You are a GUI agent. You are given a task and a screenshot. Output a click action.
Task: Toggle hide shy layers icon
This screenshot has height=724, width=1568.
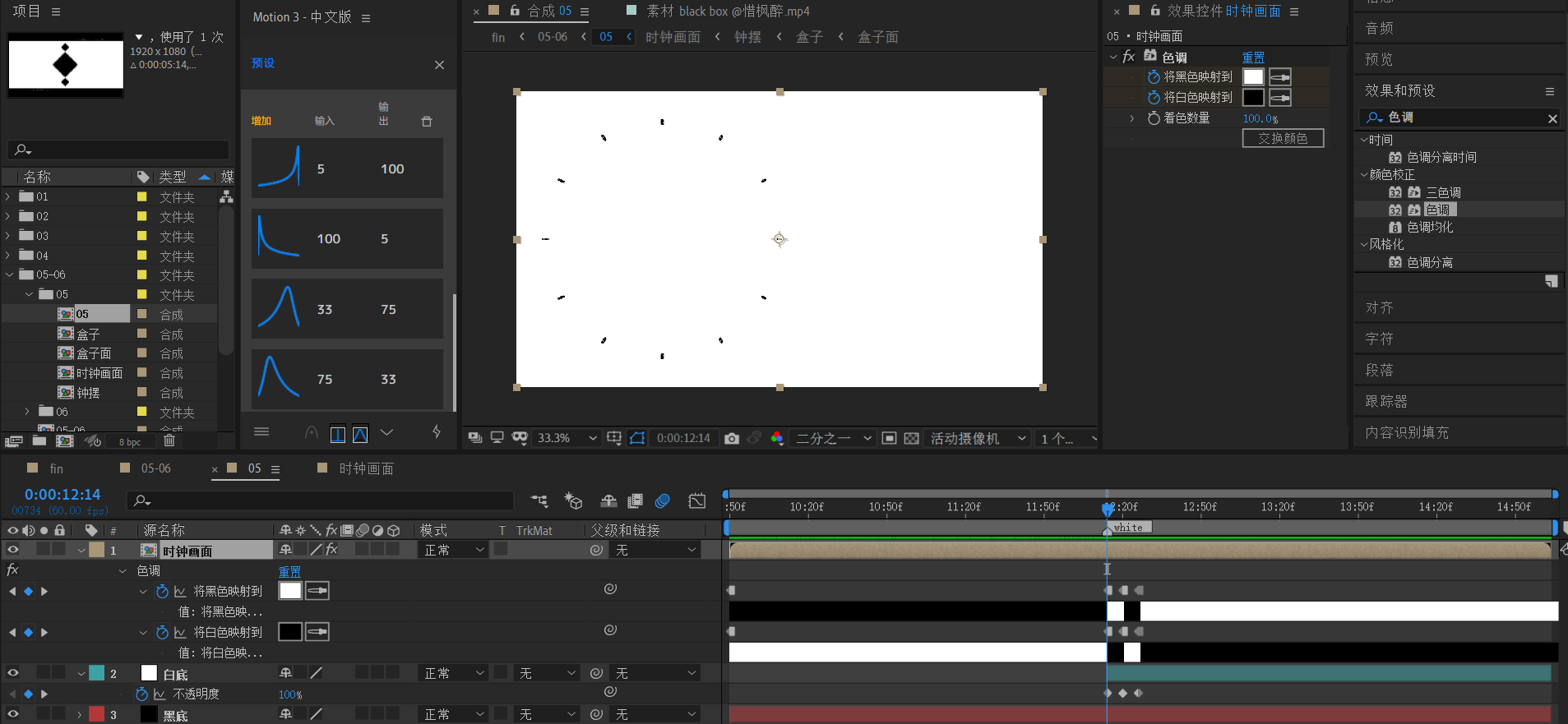(x=609, y=500)
